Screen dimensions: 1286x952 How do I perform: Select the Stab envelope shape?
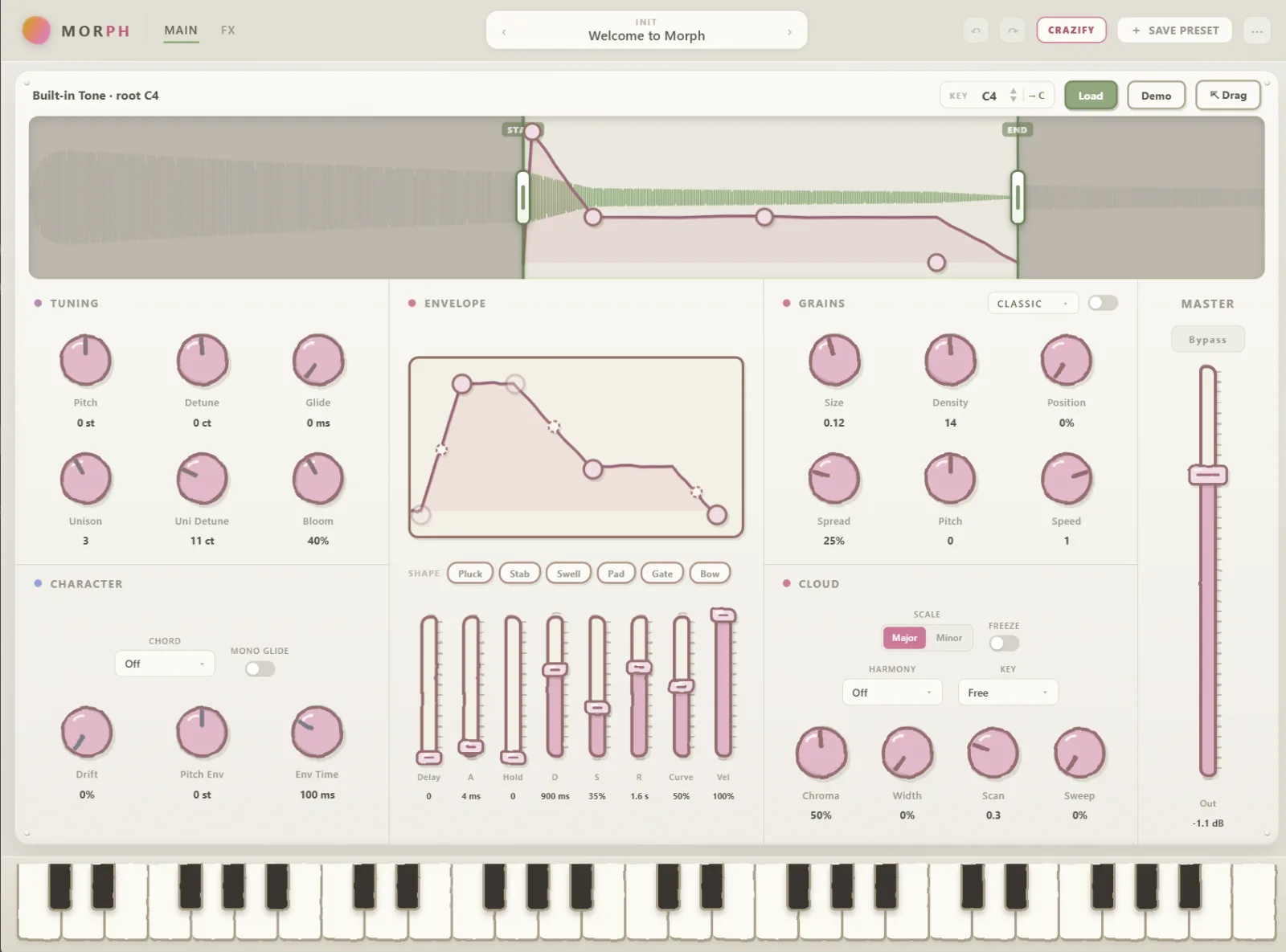(x=519, y=574)
